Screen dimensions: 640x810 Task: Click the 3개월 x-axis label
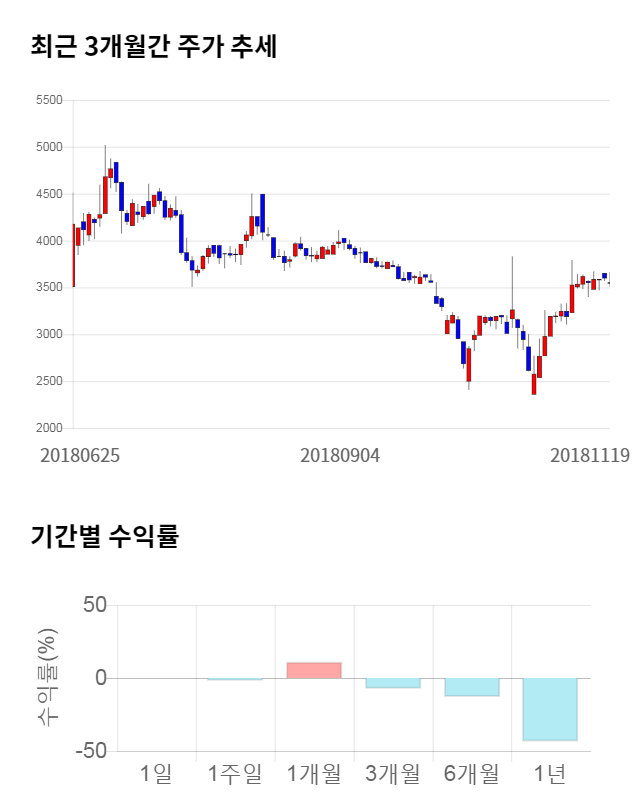click(x=392, y=773)
